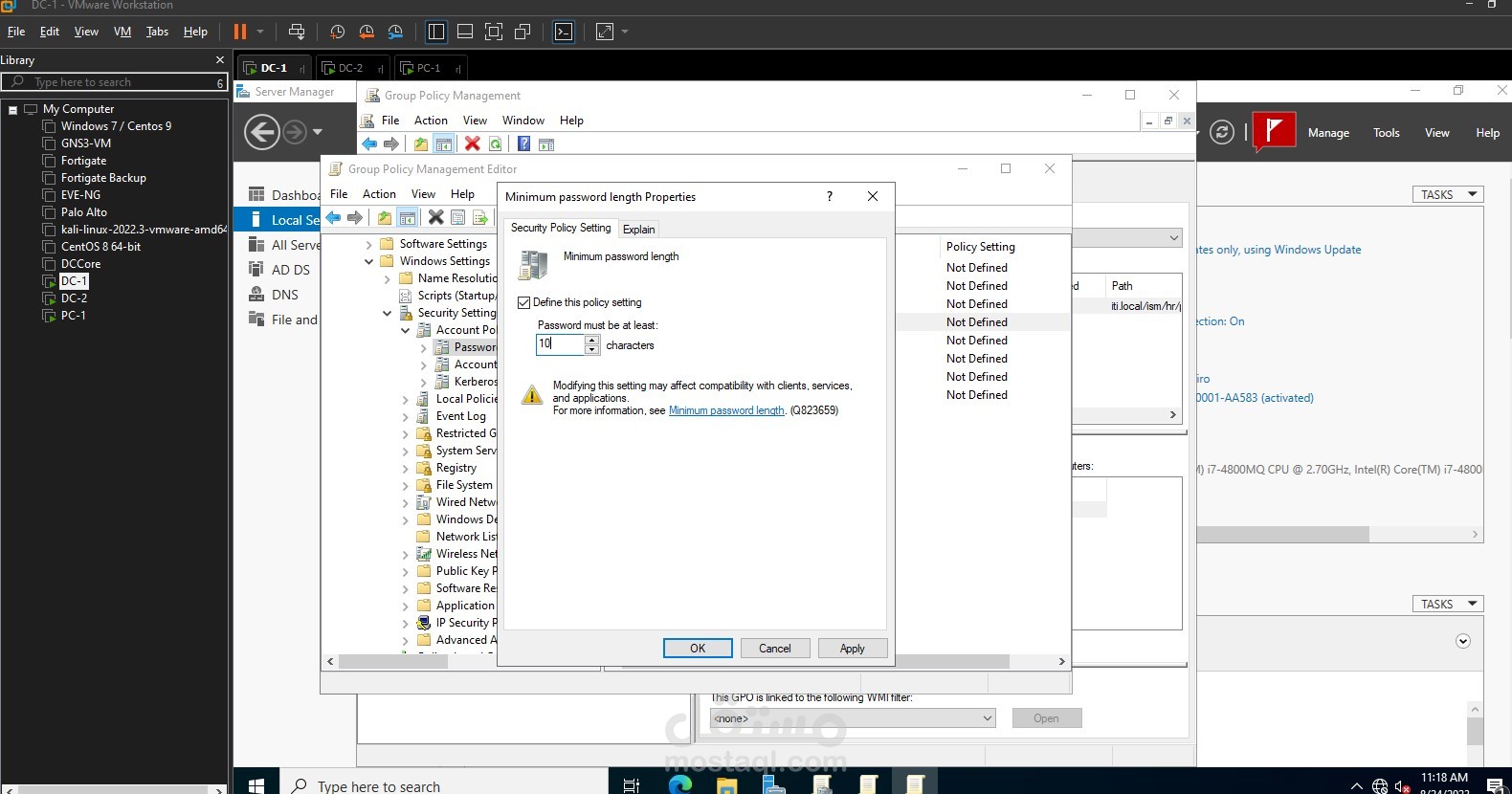Screen dimensions: 1512x794
Task: Click the dialog question mark help button
Action: [x=830, y=196]
